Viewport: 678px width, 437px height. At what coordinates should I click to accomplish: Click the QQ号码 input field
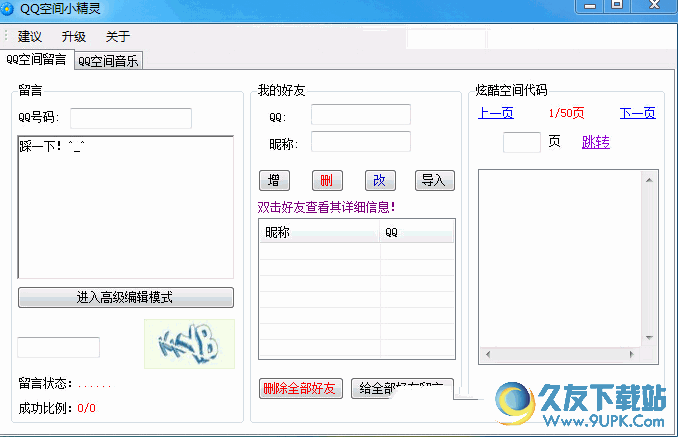coord(131,118)
